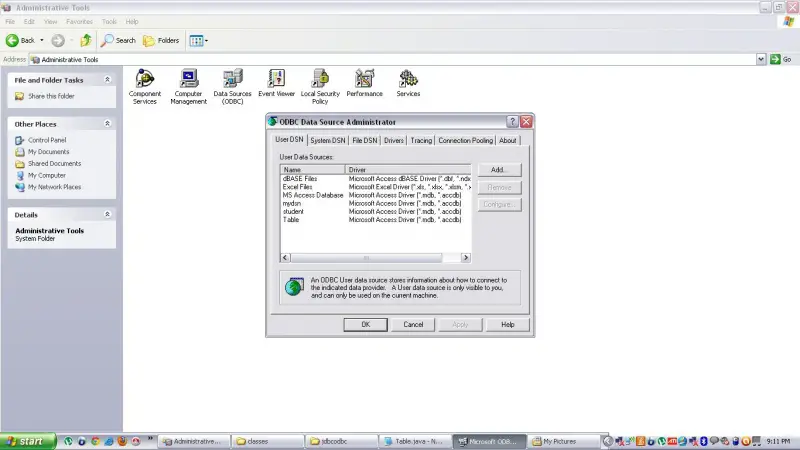Select Data Sources (ODBC) icon
The height and width of the screenshot is (450, 800).
[x=232, y=87]
